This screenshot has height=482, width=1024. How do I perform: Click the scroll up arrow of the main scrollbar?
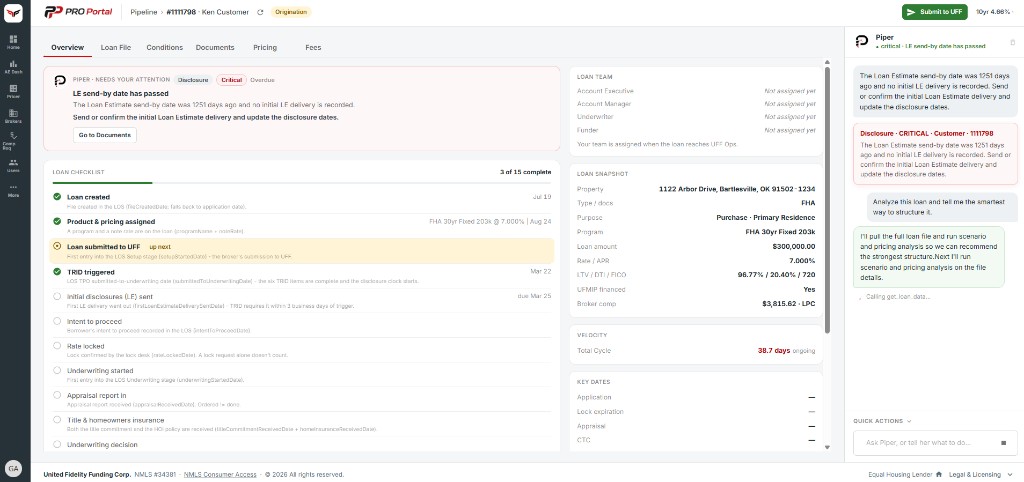(x=827, y=61)
